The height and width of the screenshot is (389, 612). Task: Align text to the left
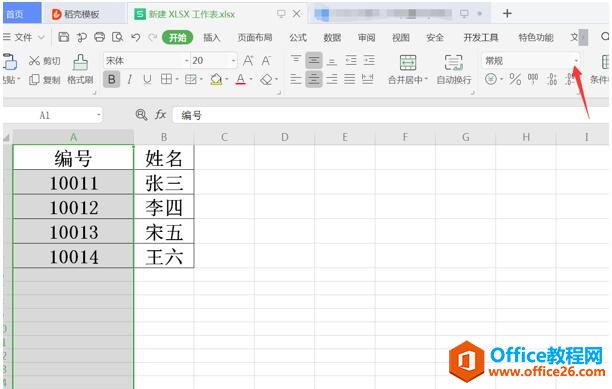click(296, 79)
